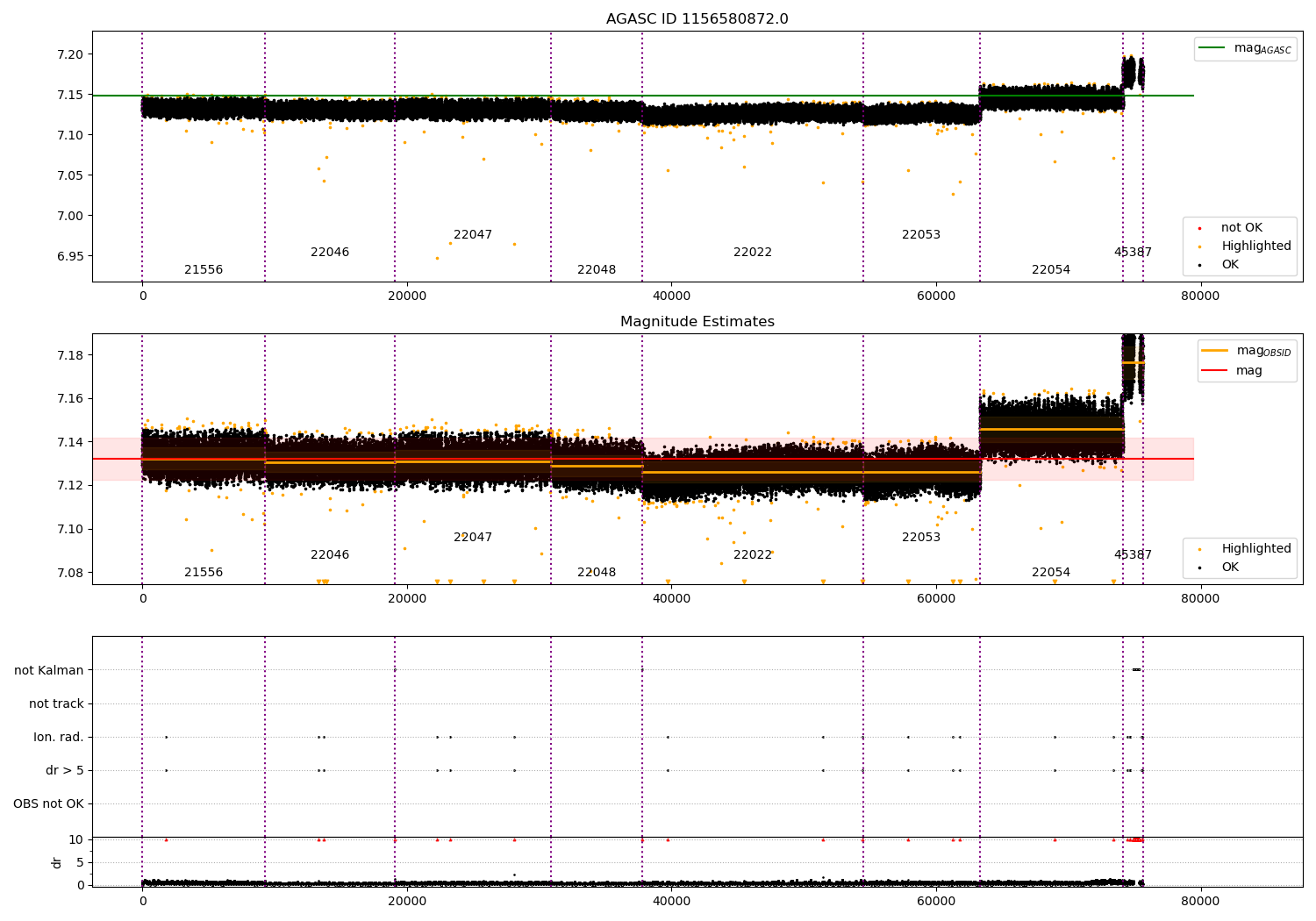This screenshot has height=921, width=1316.
Task: Click OBSID label 21556 in Magnitude Estimates plot
Action: point(204,573)
